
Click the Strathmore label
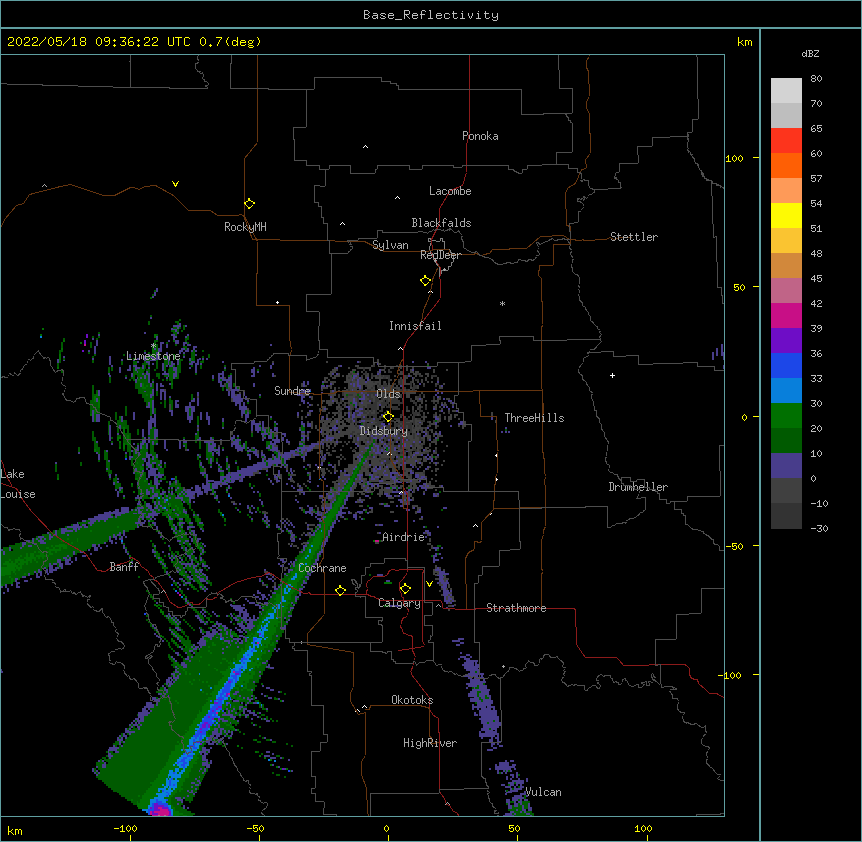point(516,608)
